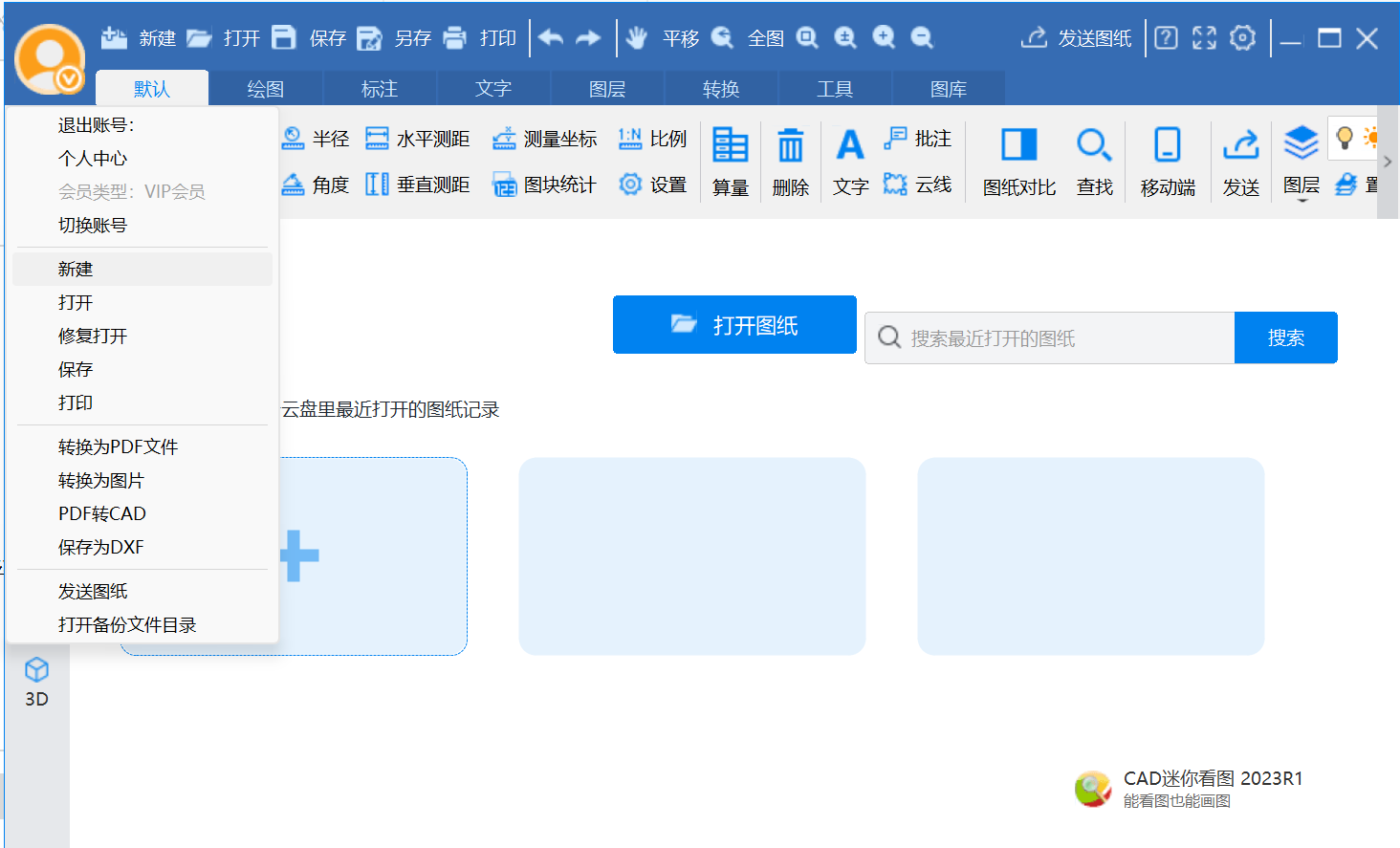Click the 保存 floppy disk icon

(x=284, y=37)
